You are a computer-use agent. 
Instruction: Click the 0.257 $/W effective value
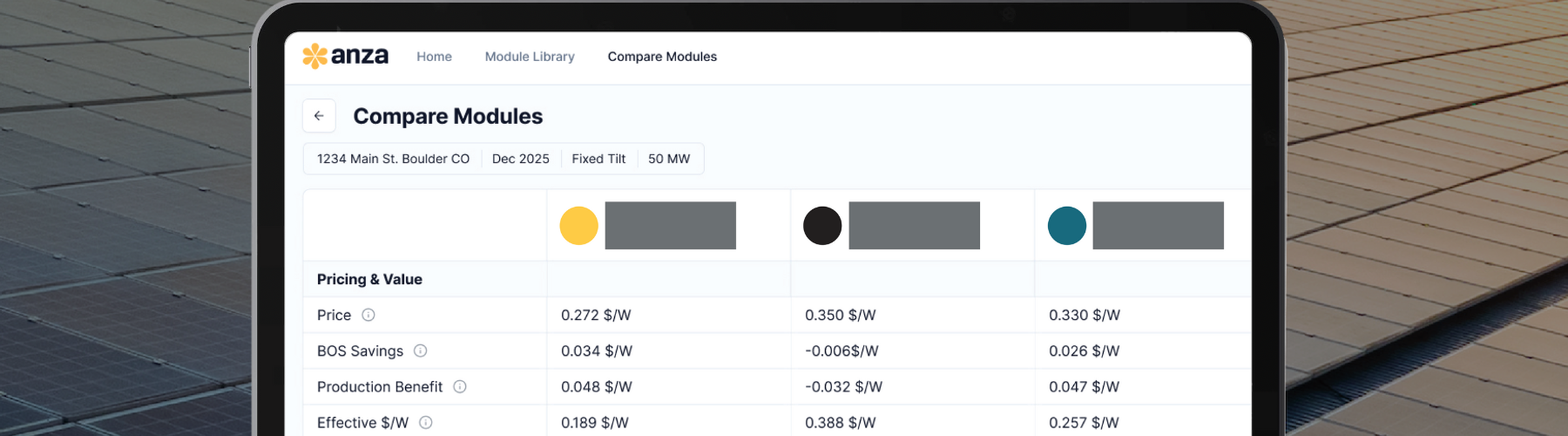click(1085, 422)
